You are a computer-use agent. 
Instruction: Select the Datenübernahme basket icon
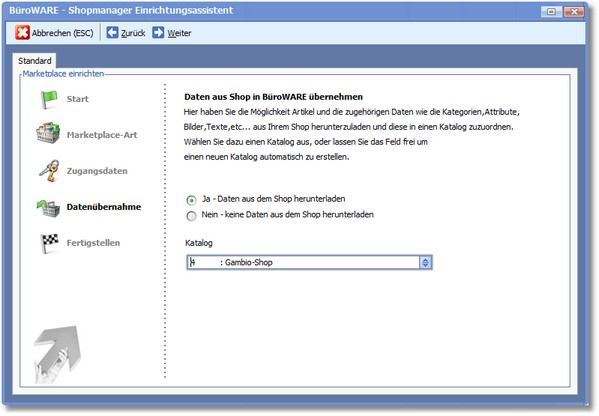[x=49, y=208]
